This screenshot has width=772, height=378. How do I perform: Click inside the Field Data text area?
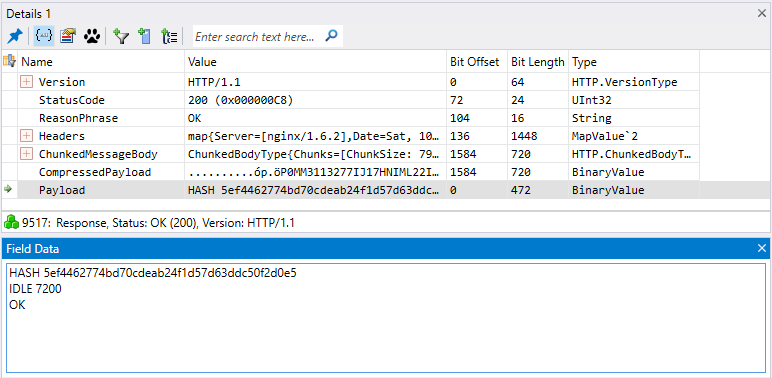(x=386, y=318)
